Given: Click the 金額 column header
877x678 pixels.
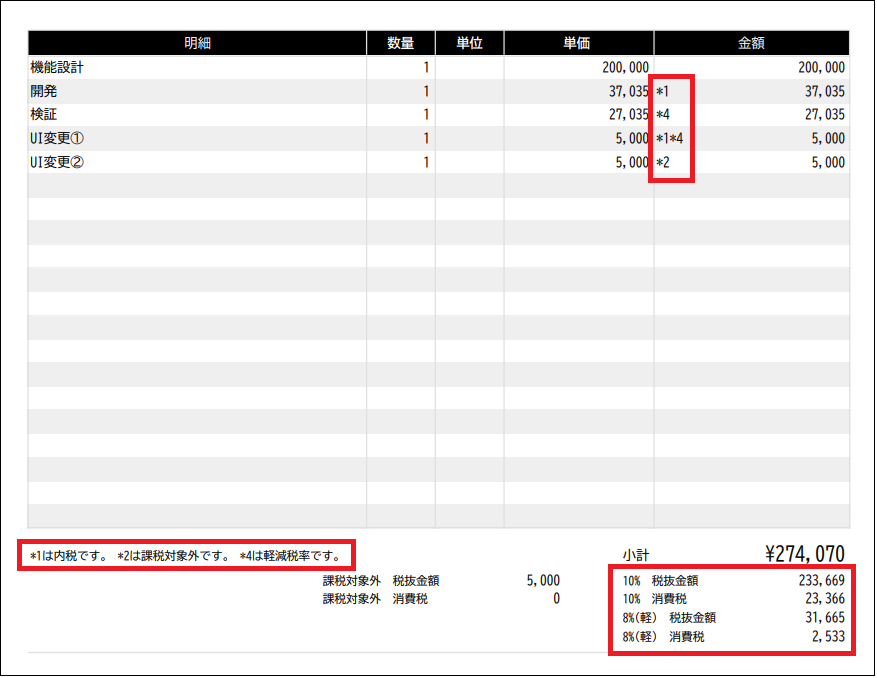Looking at the screenshot, I should click(750, 42).
